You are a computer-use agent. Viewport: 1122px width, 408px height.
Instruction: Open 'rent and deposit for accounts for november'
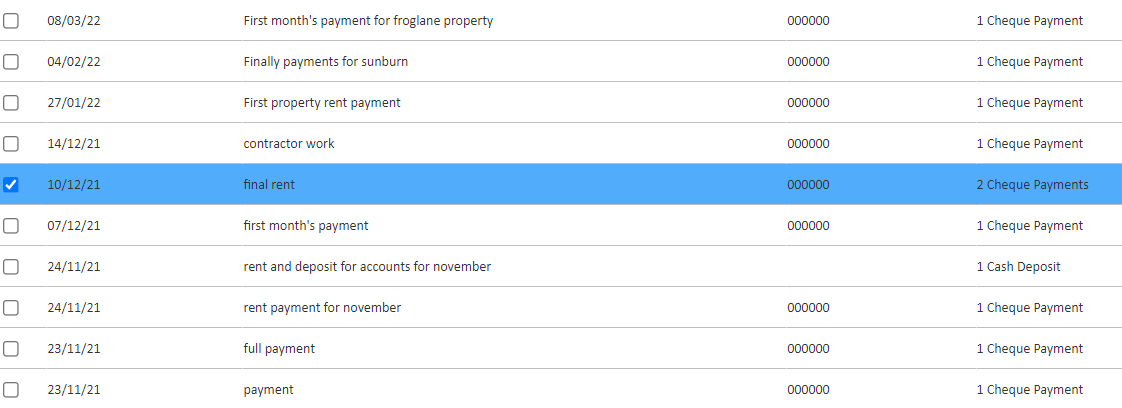(x=367, y=267)
